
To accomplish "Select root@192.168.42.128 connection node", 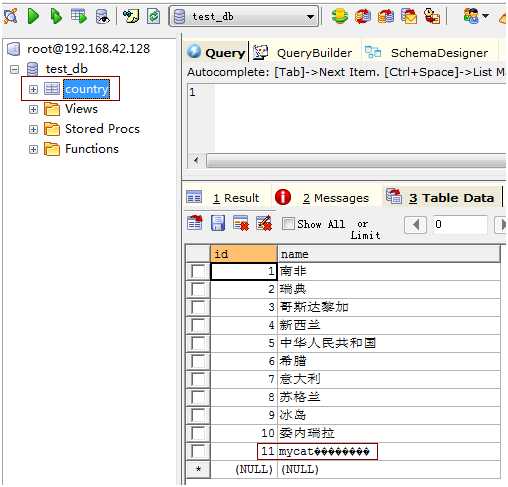I will click(88, 49).
